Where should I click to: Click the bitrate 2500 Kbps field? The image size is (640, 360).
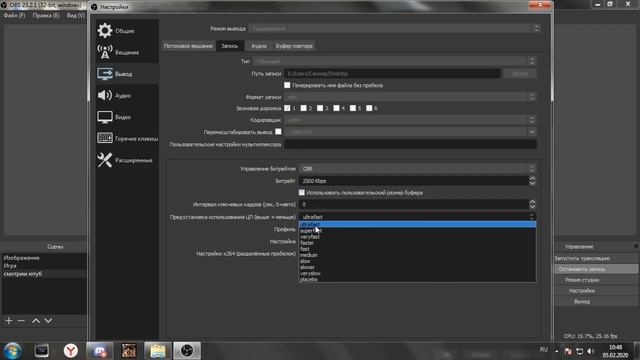pos(413,180)
